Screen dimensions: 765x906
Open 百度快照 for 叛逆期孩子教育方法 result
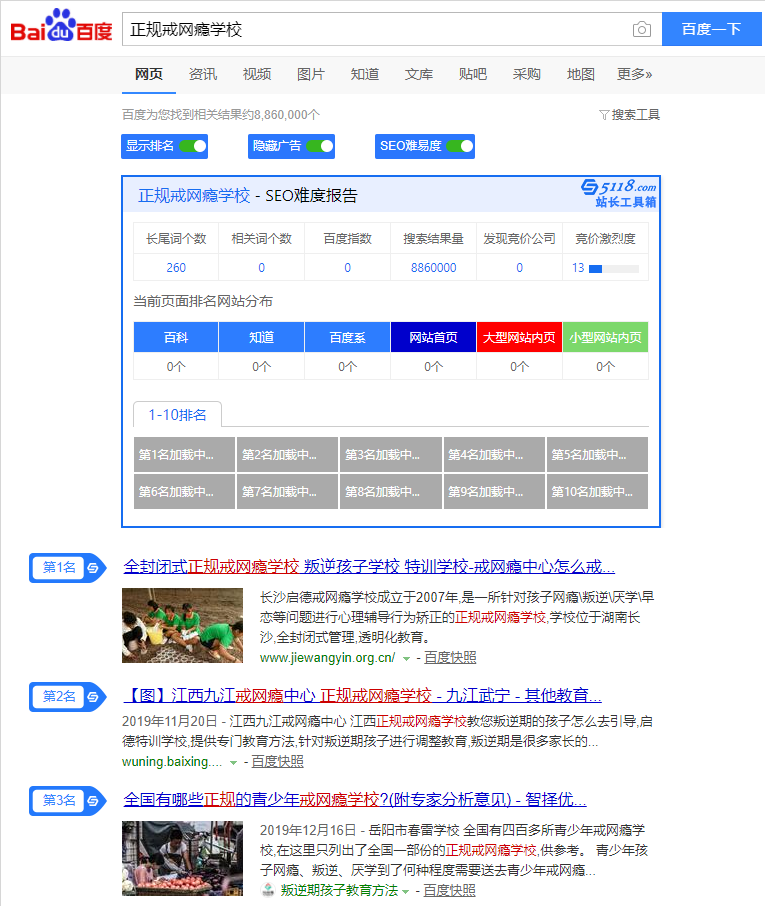449,890
